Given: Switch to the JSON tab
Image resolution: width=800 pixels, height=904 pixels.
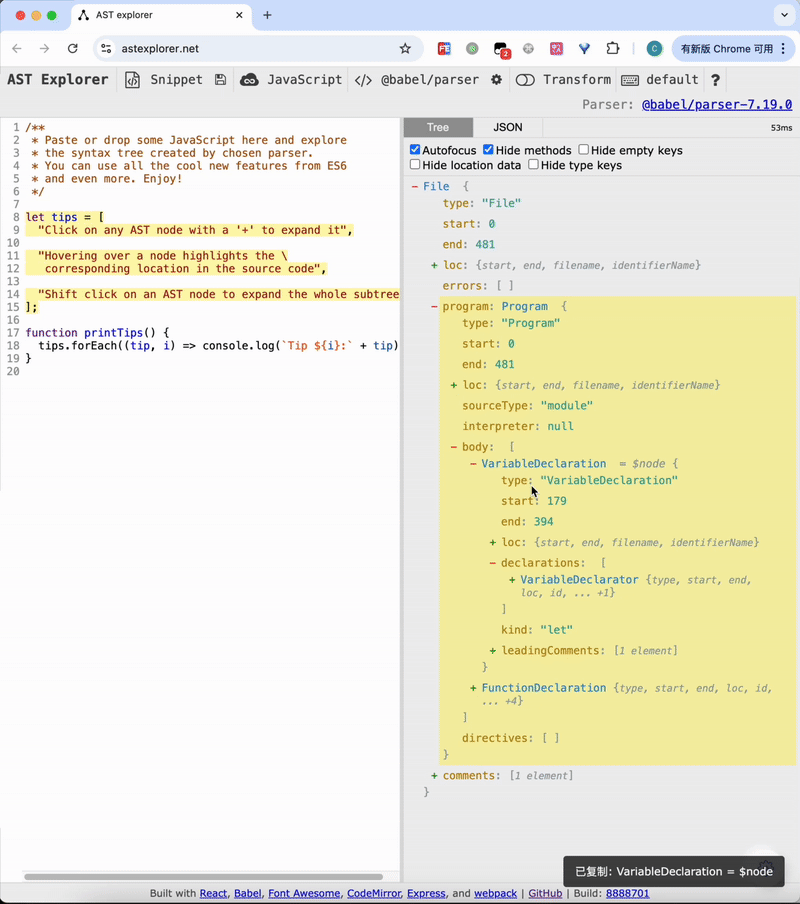Looking at the screenshot, I should click(508, 127).
